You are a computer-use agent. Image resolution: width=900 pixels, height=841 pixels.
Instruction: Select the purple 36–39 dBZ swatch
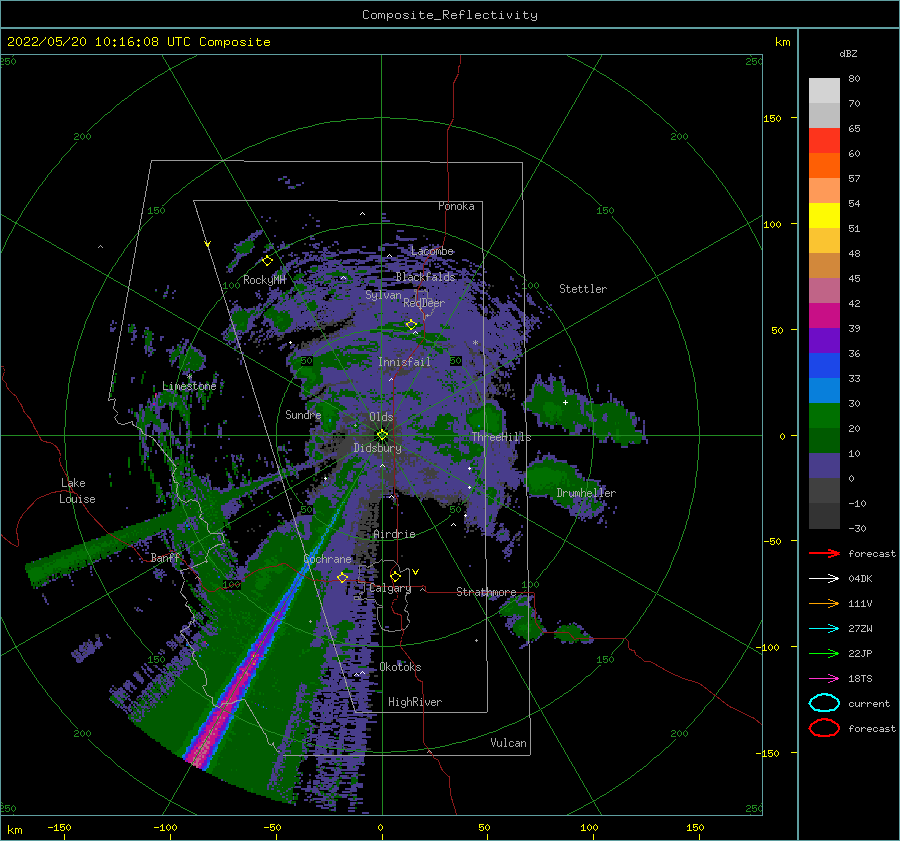tap(824, 341)
